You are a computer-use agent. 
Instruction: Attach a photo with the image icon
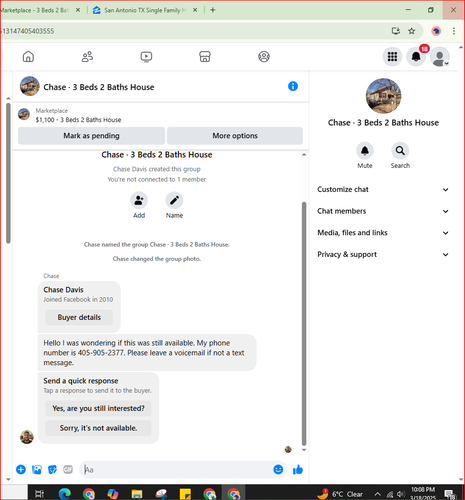click(x=37, y=470)
